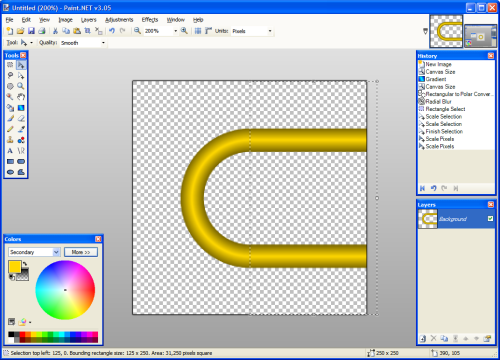The width and height of the screenshot is (500, 360).
Task: Choose the Pencil tool
Action: [x=10, y=129]
